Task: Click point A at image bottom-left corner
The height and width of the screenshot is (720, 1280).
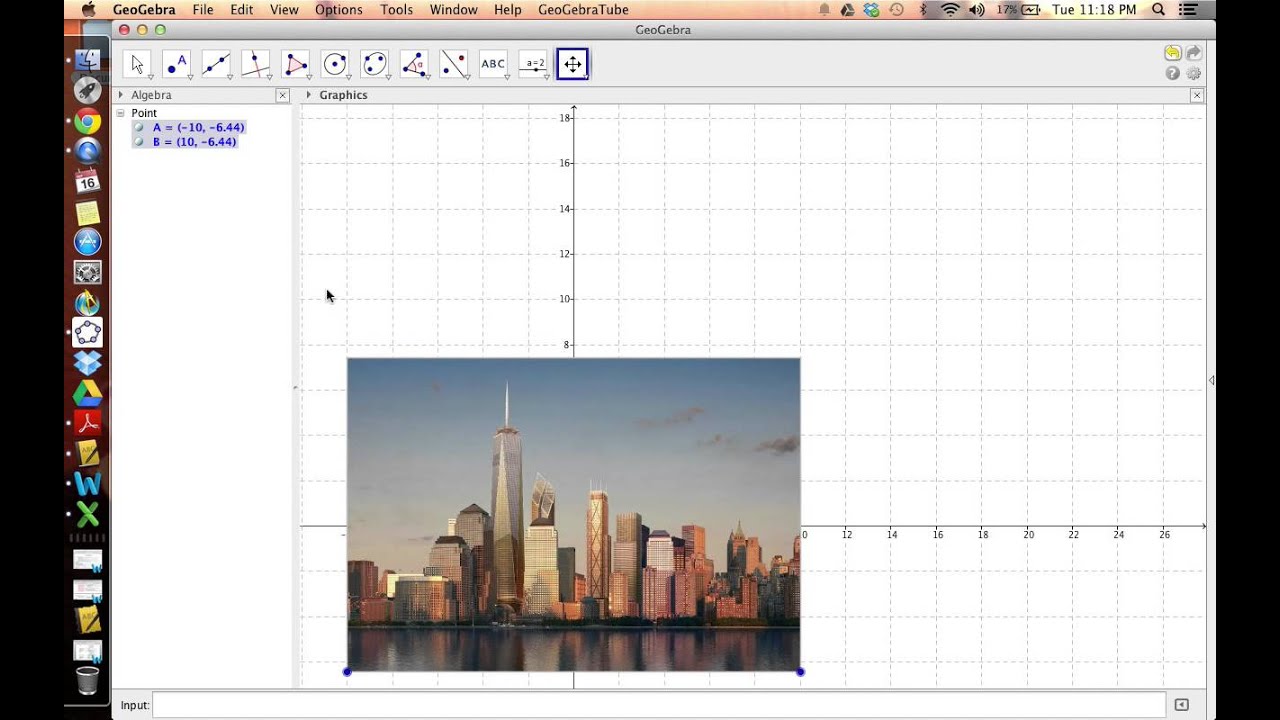Action: point(347,672)
